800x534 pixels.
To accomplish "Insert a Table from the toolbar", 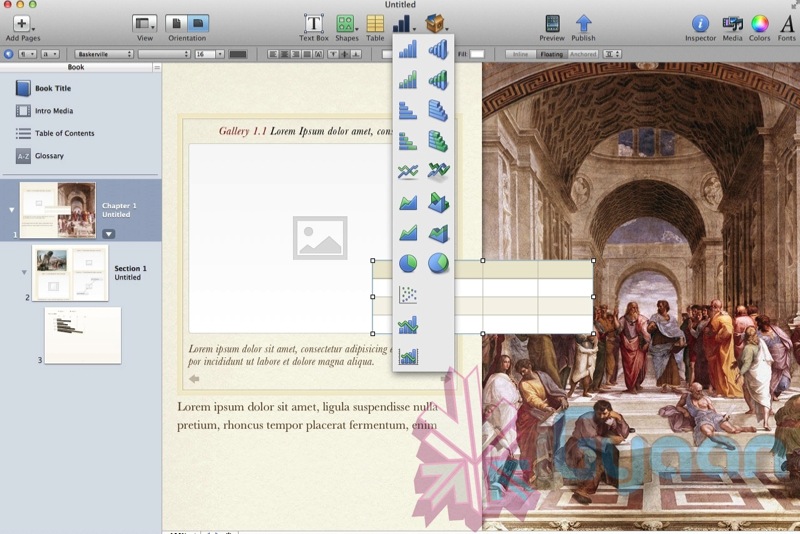I will tap(375, 24).
